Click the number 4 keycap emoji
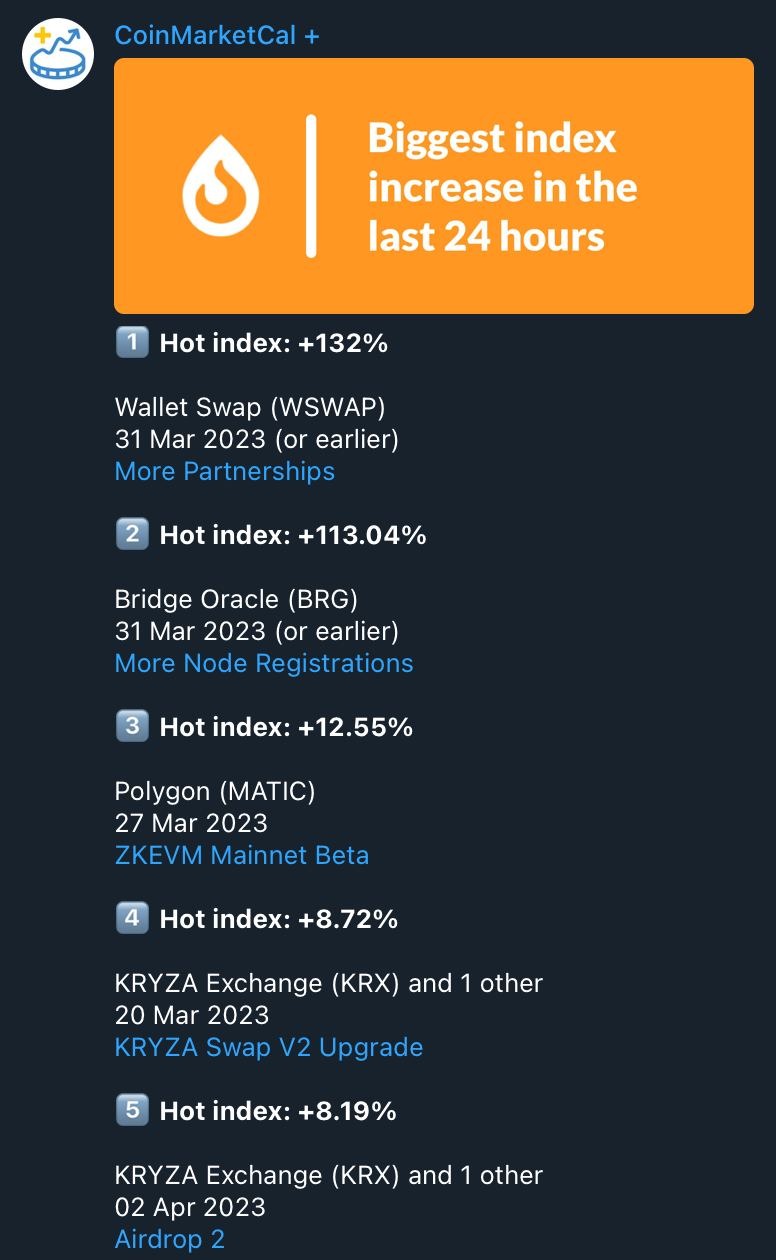776x1260 pixels. tap(132, 918)
